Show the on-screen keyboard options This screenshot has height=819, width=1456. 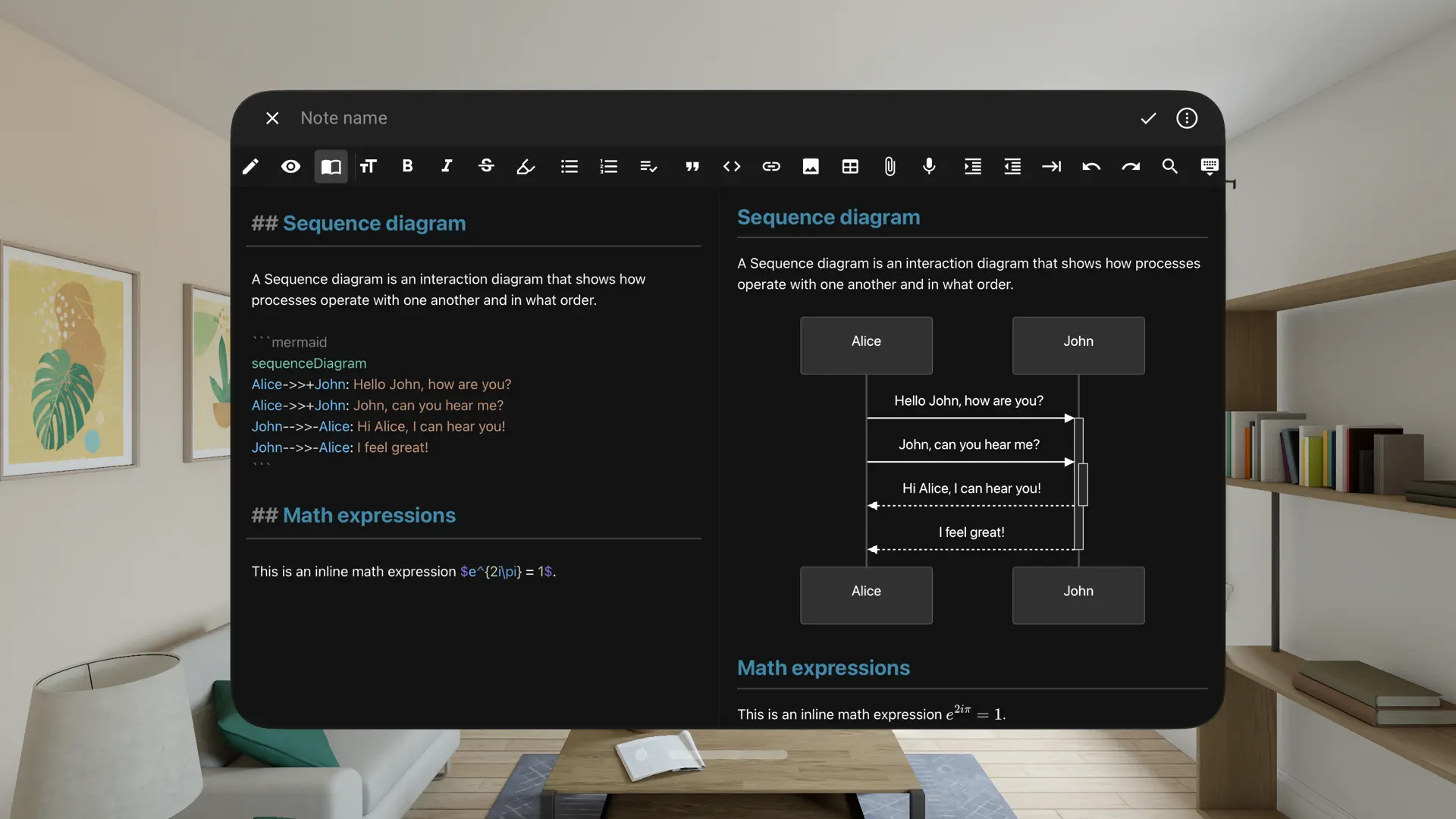[1209, 166]
